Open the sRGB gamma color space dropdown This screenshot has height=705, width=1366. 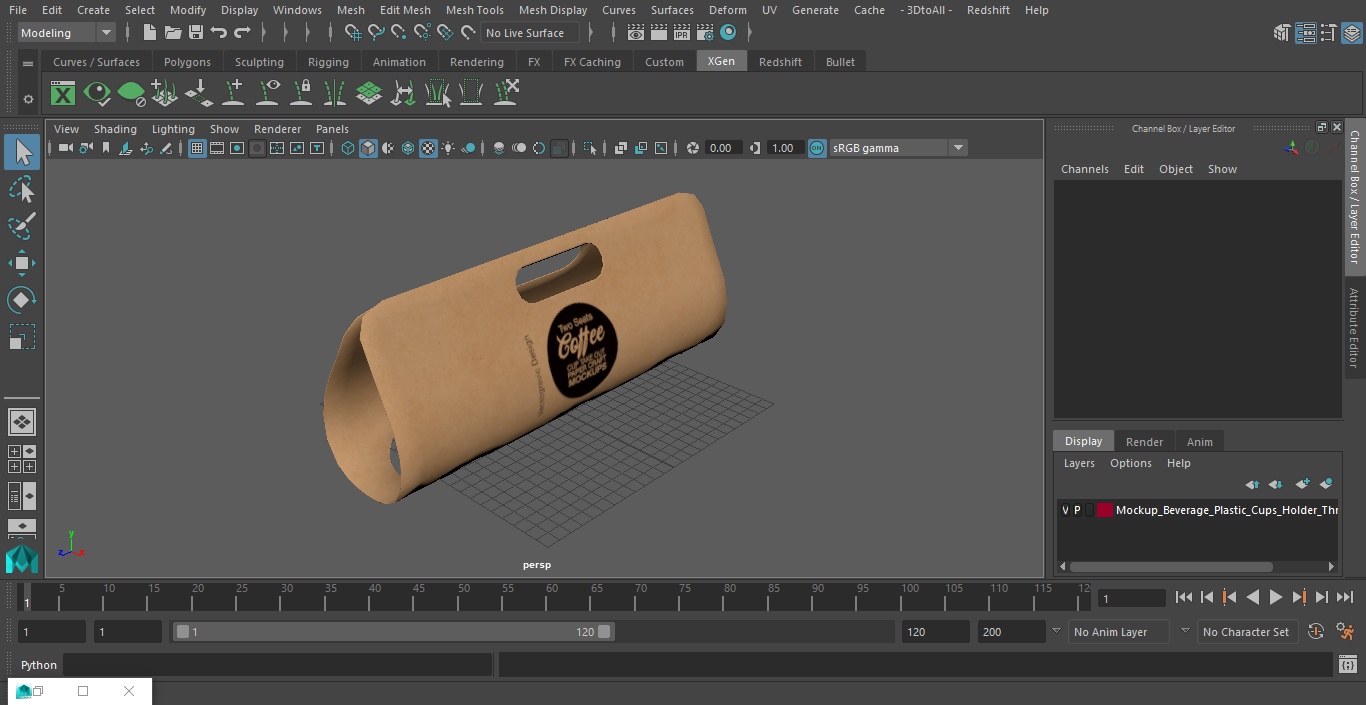point(898,148)
